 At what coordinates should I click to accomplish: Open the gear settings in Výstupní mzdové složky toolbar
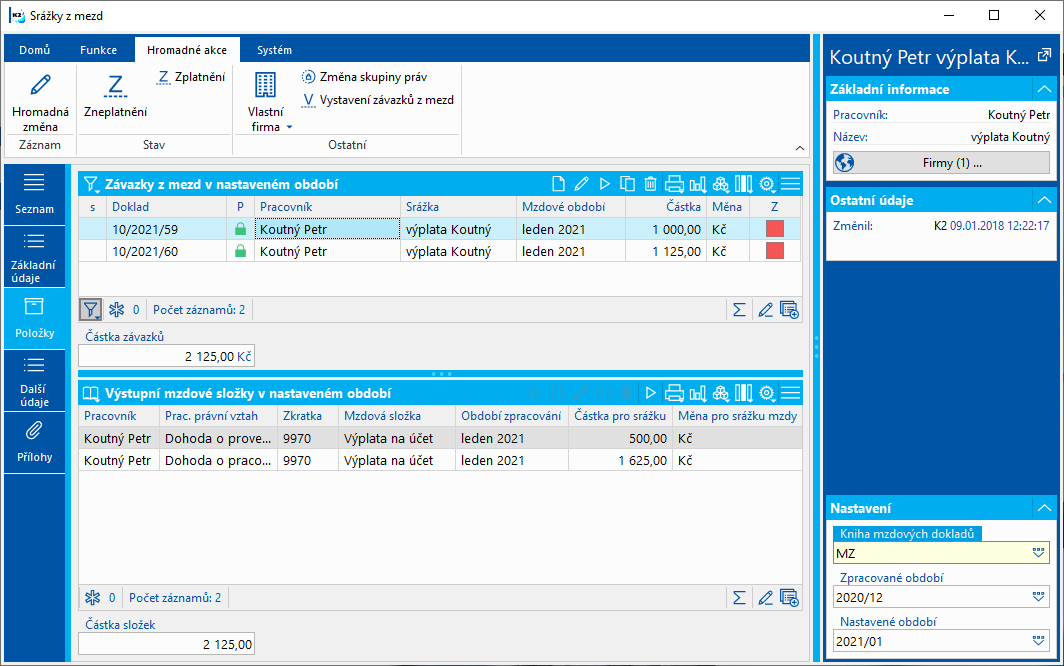point(767,393)
